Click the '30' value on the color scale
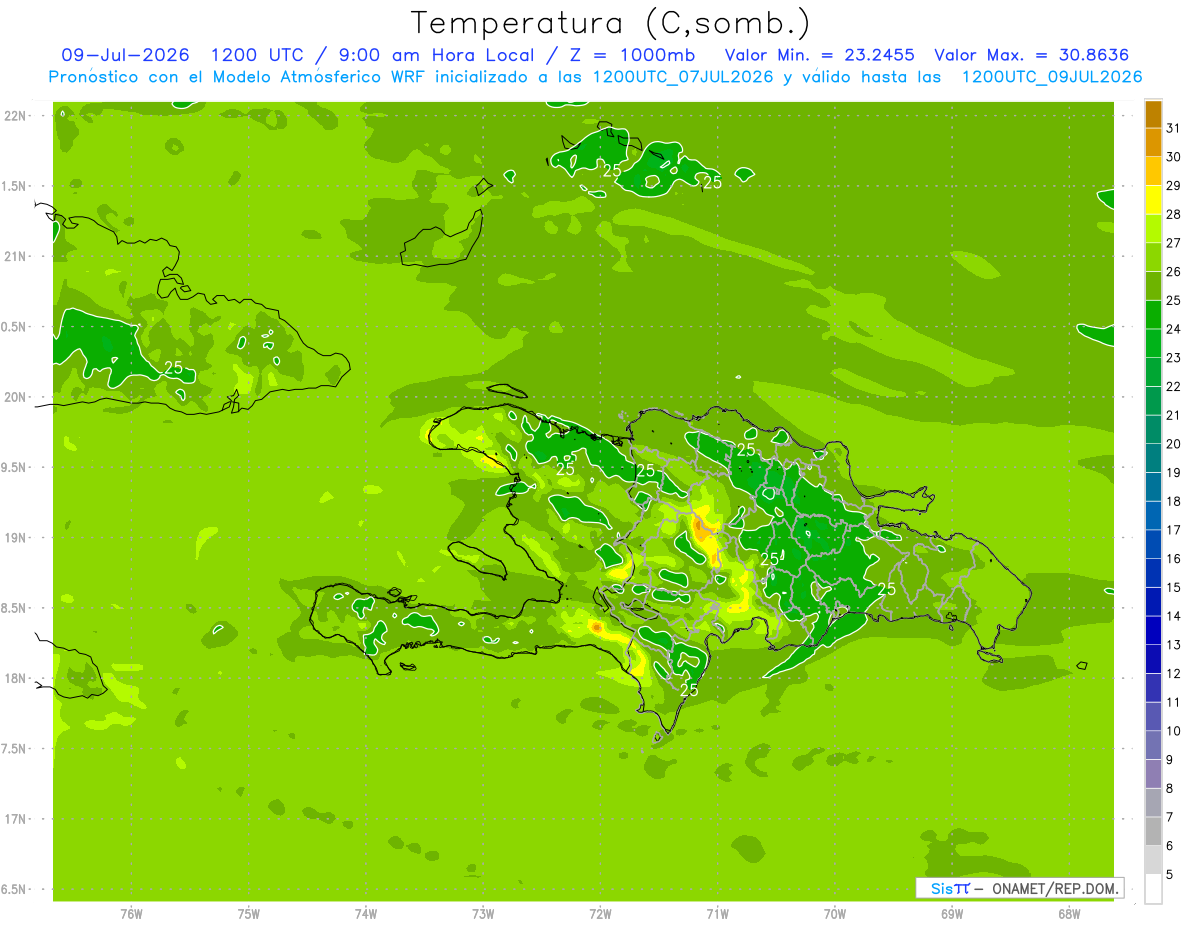Screen dimensions: 1200x927 [1173, 157]
